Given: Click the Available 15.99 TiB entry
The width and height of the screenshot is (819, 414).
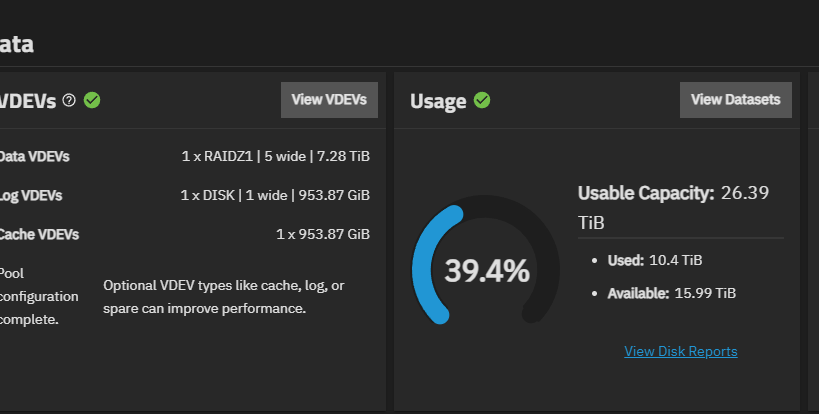Looking at the screenshot, I should (672, 293).
